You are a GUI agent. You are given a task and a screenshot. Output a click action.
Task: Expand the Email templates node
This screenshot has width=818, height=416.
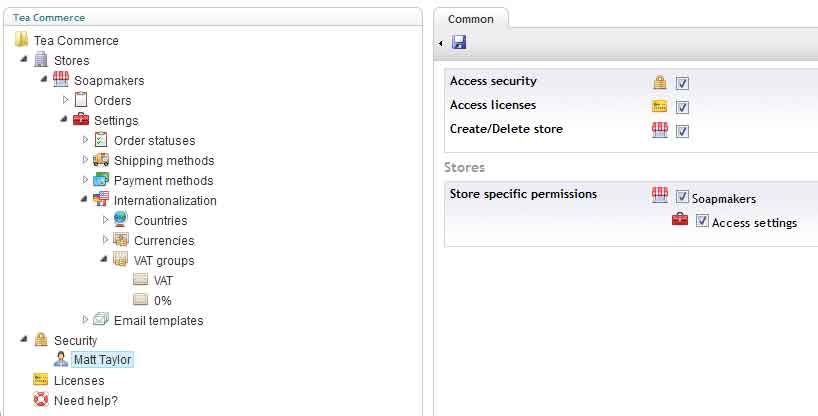click(x=85, y=319)
